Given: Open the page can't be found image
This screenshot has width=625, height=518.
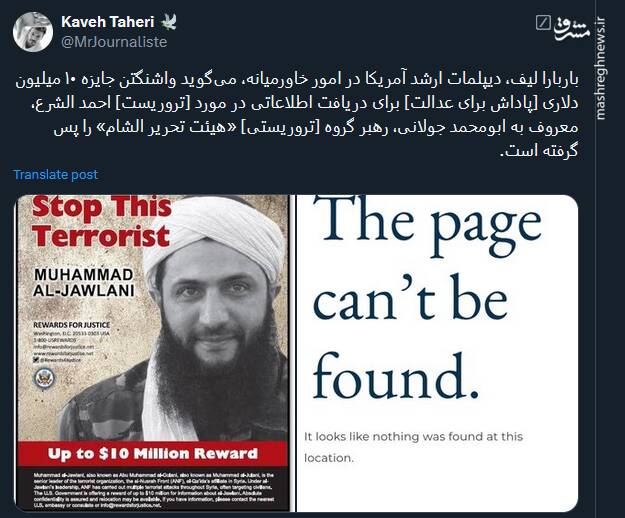Looking at the screenshot, I should (437, 353).
